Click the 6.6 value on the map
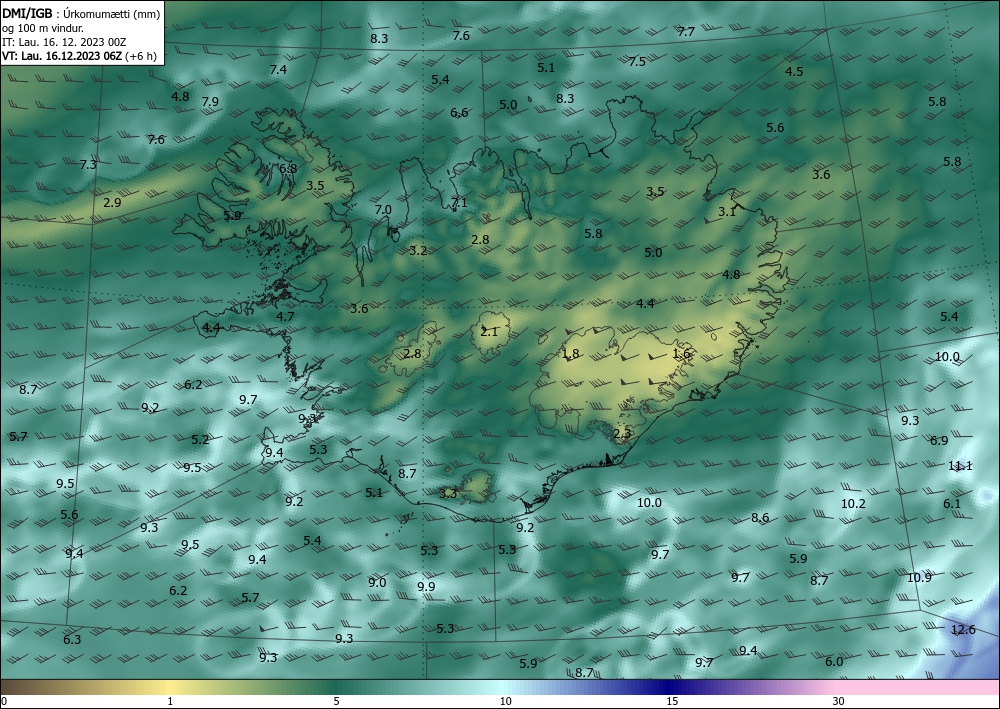 pyautogui.click(x=459, y=113)
